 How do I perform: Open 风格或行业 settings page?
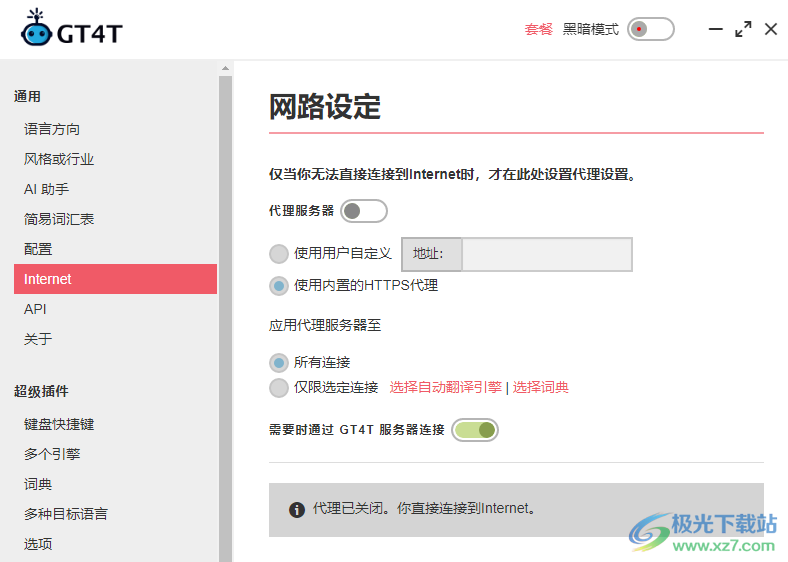59,159
